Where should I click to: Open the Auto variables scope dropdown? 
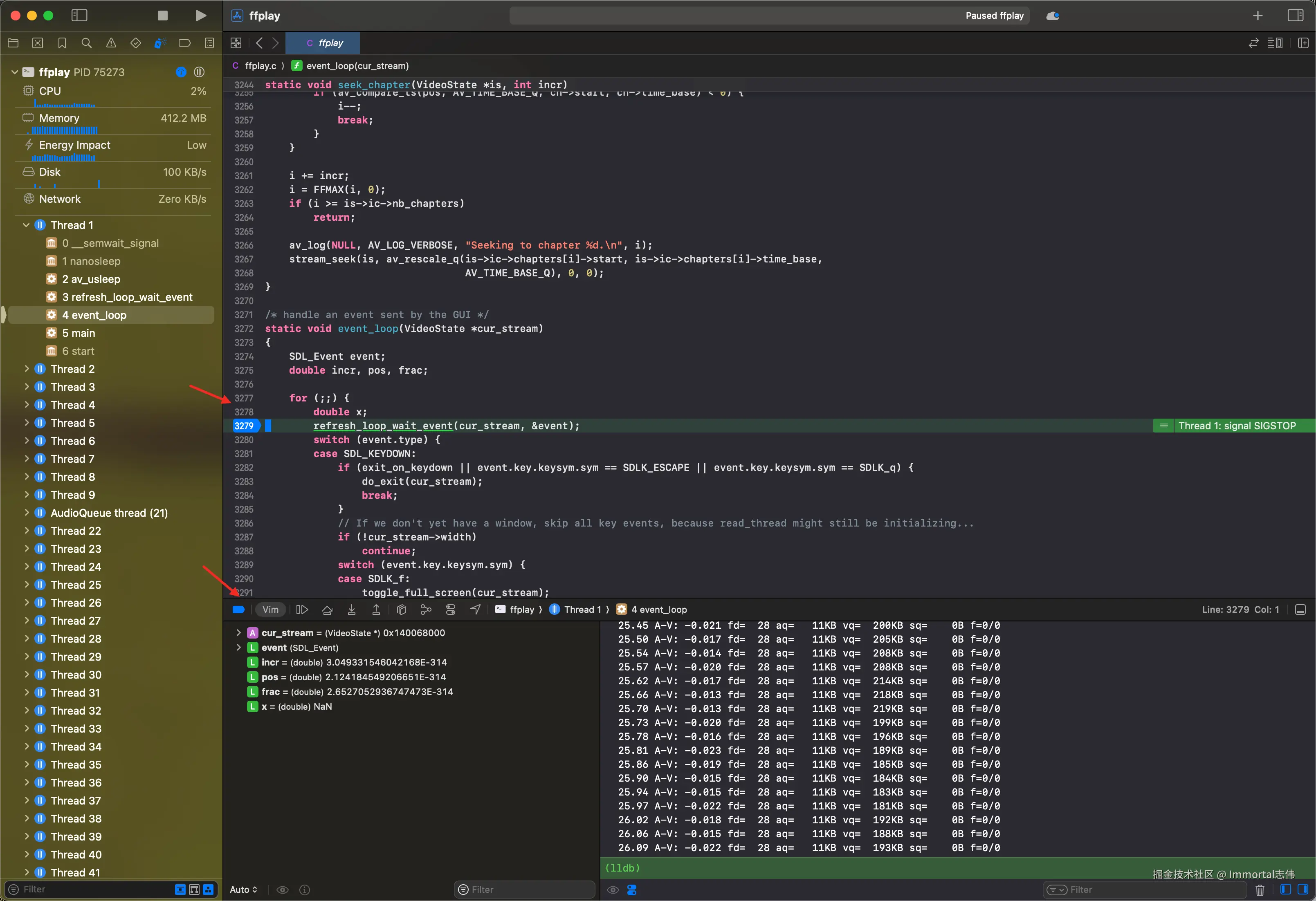(x=243, y=890)
